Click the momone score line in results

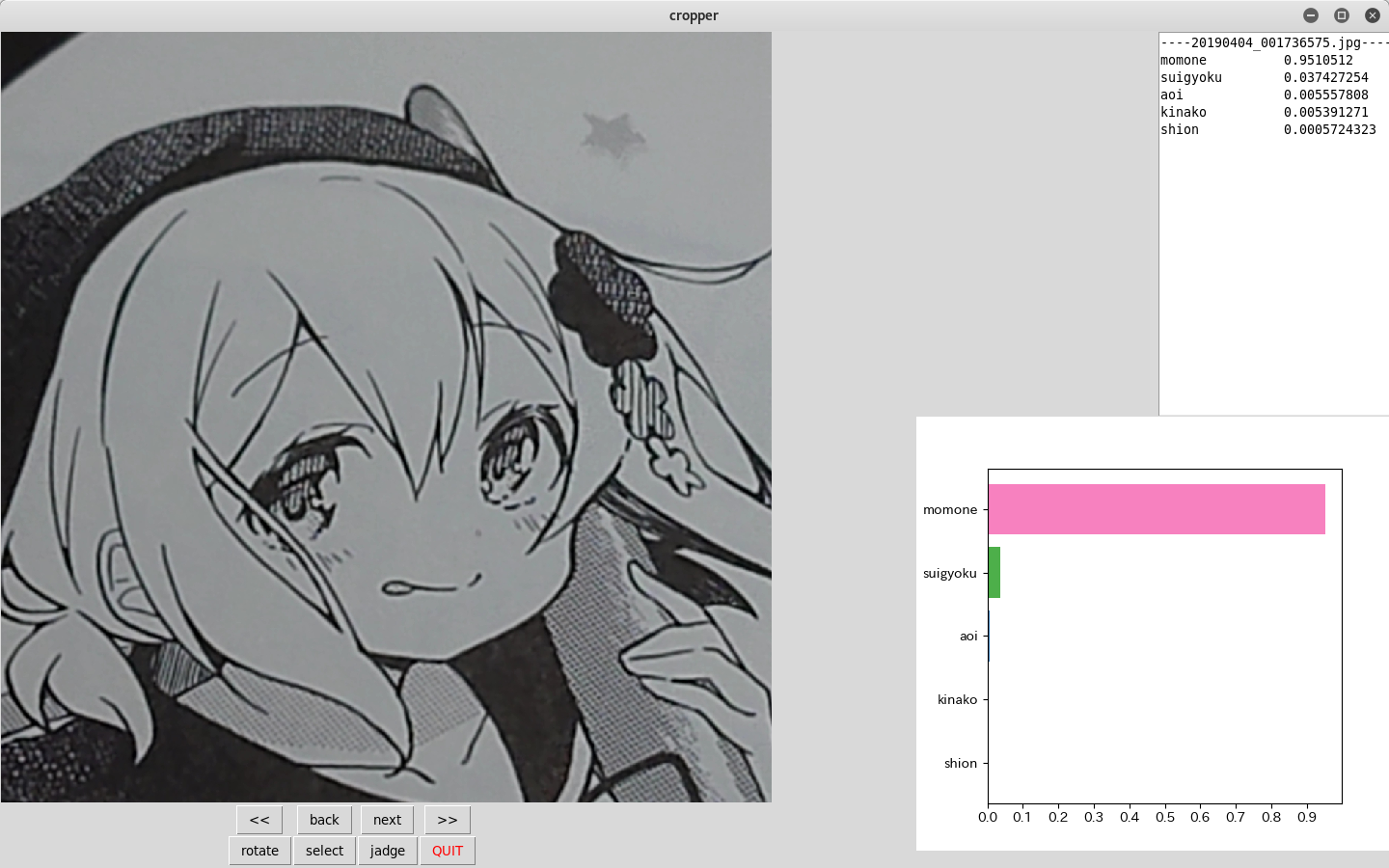[x=1254, y=60]
